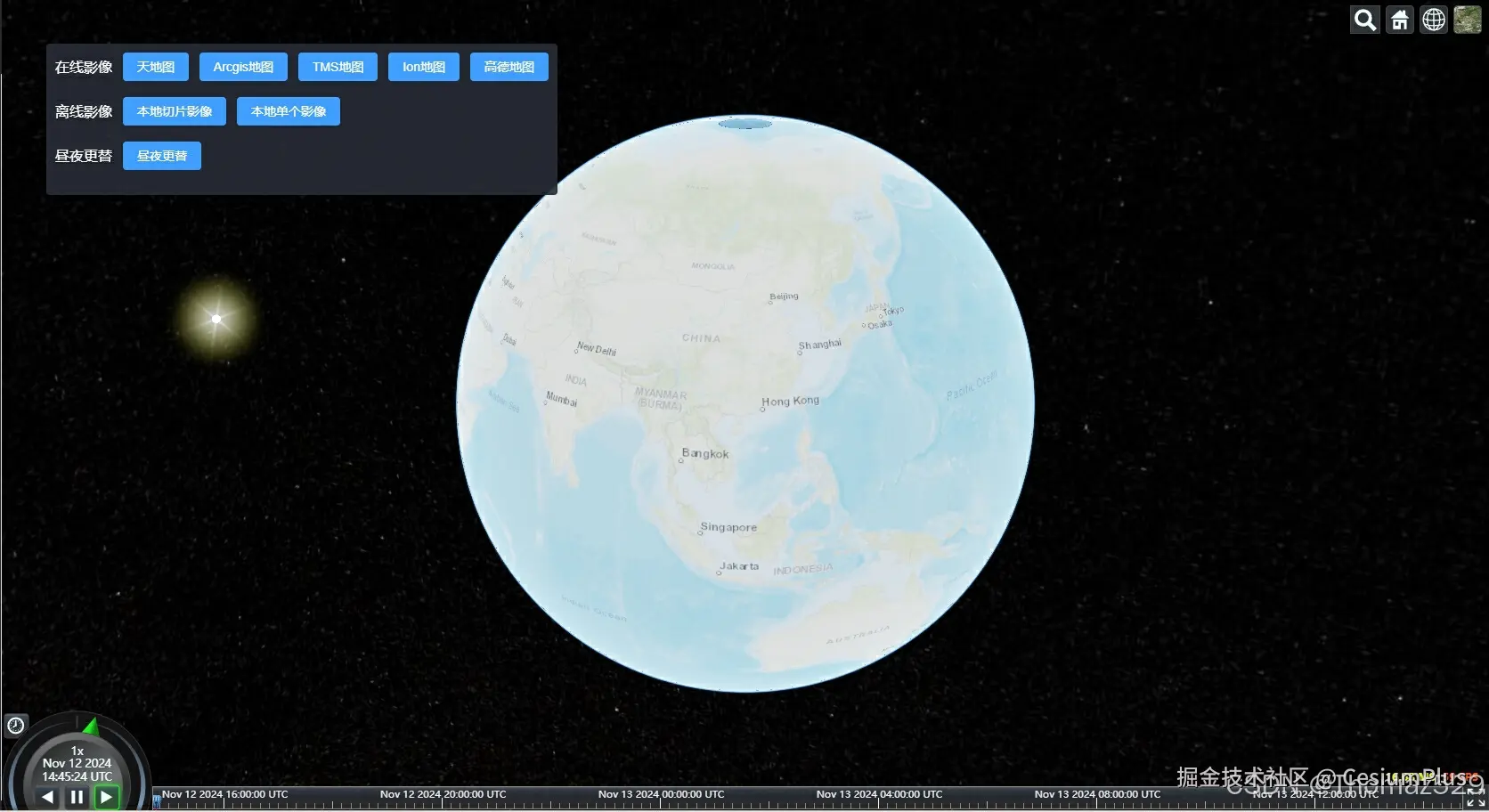Image resolution: width=1489 pixels, height=812 pixels.
Task: Open the scene mode globe picker
Action: pos(1434,20)
